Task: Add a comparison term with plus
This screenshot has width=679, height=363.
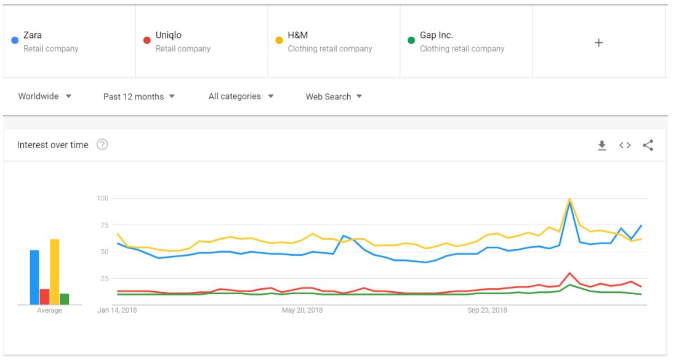Action: (598, 42)
